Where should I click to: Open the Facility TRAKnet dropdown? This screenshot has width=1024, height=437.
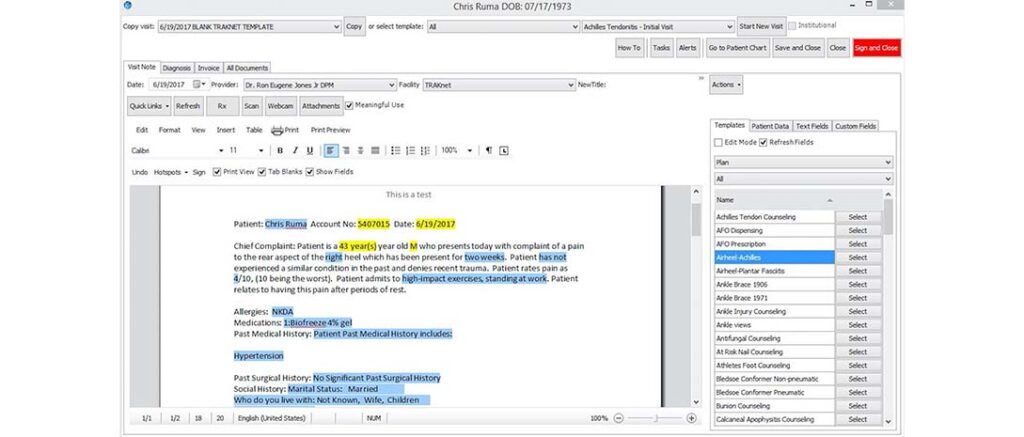pyautogui.click(x=499, y=85)
